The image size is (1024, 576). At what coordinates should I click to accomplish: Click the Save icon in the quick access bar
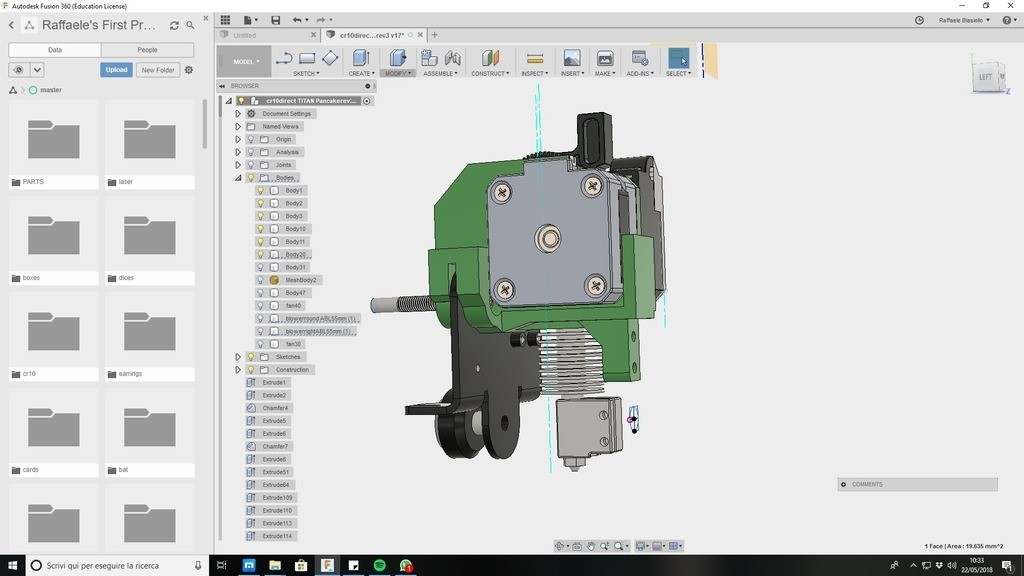pos(276,20)
